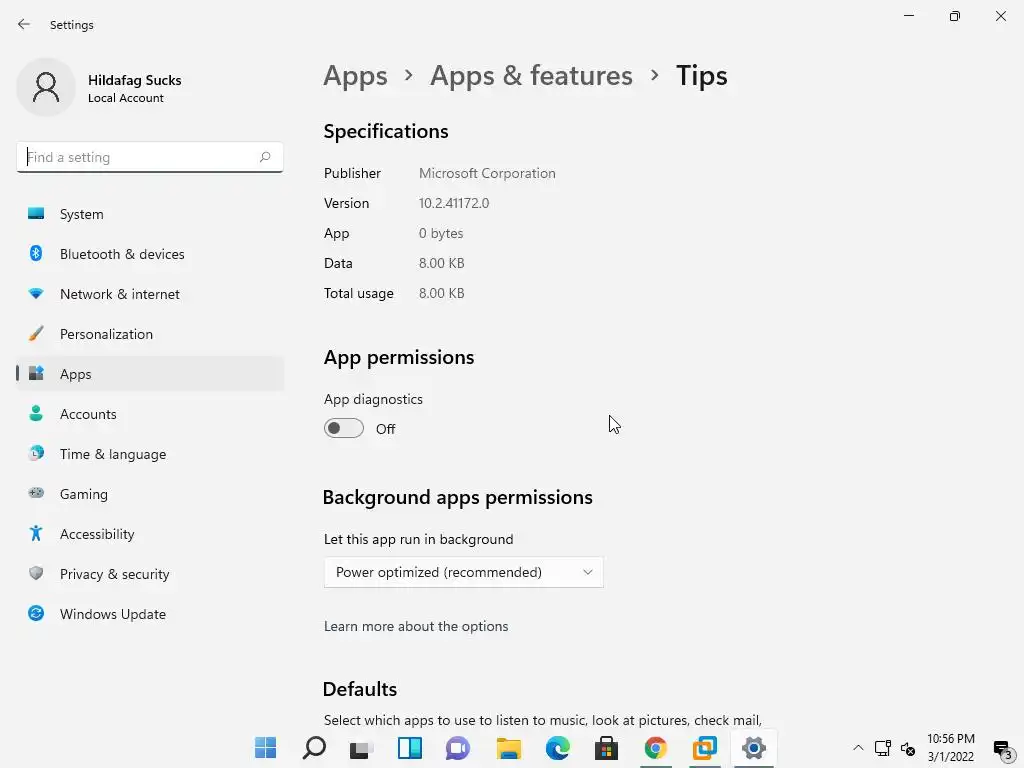
Task: Select the Bluetooth icon in sidebar
Action: tap(36, 253)
